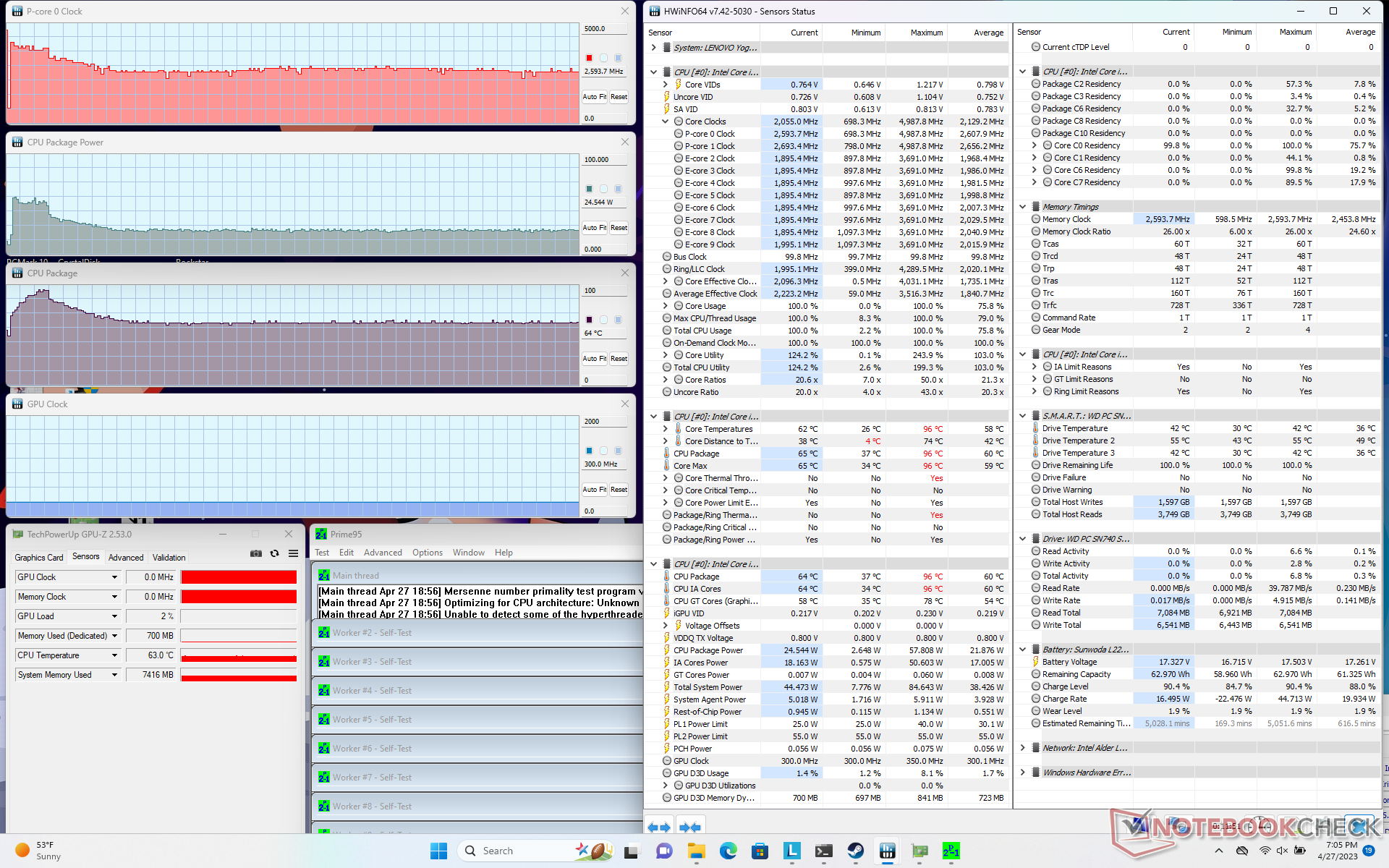Click Reset on the CPU Package Power graph
Viewport: 1389px width, 868px height.
(619, 228)
